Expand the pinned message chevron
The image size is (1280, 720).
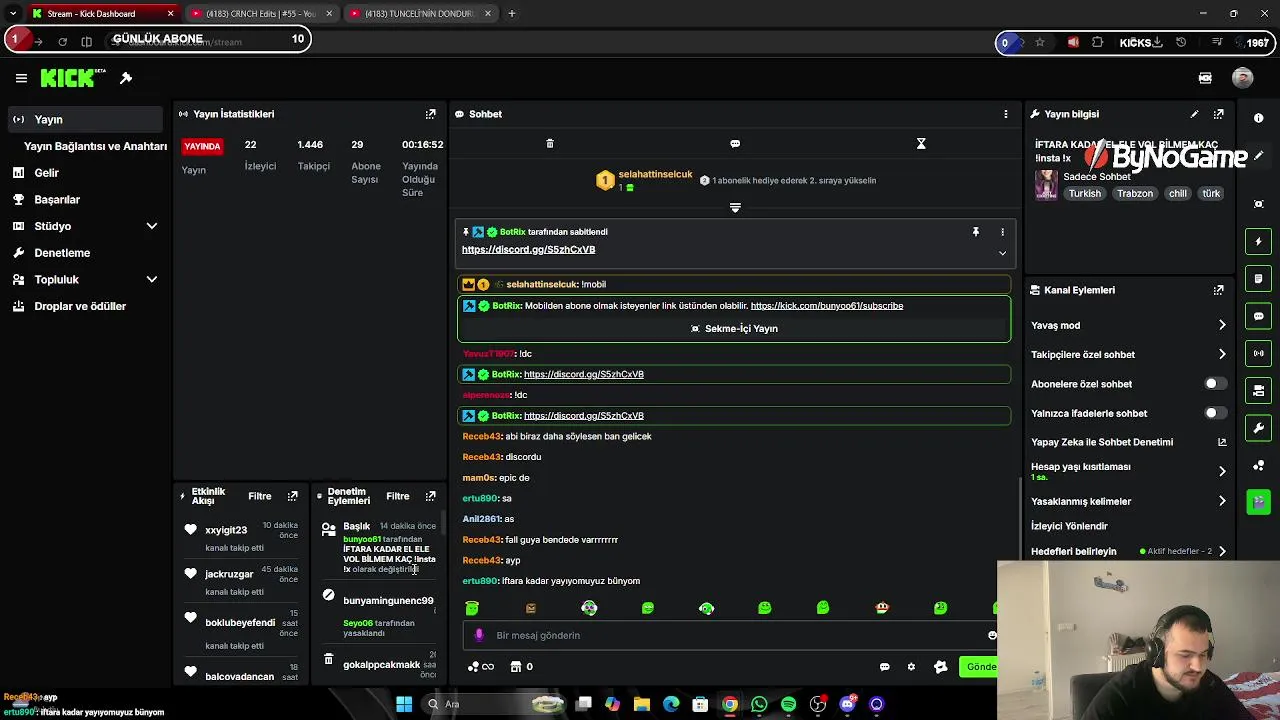[1002, 253]
